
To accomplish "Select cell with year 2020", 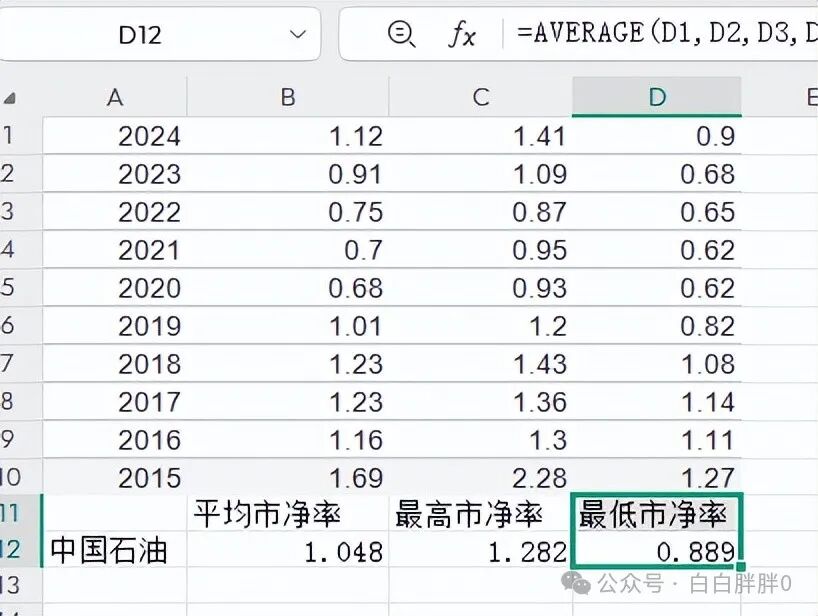I will [115, 288].
